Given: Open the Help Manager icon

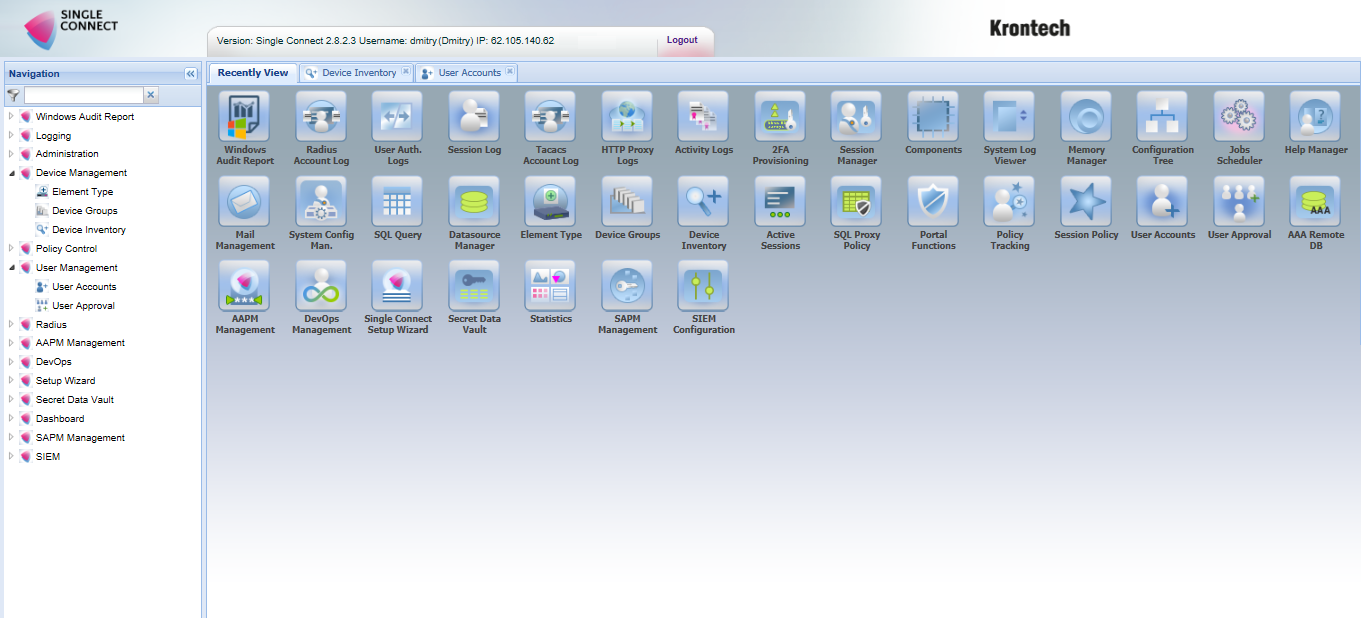Looking at the screenshot, I should pyautogui.click(x=1315, y=117).
